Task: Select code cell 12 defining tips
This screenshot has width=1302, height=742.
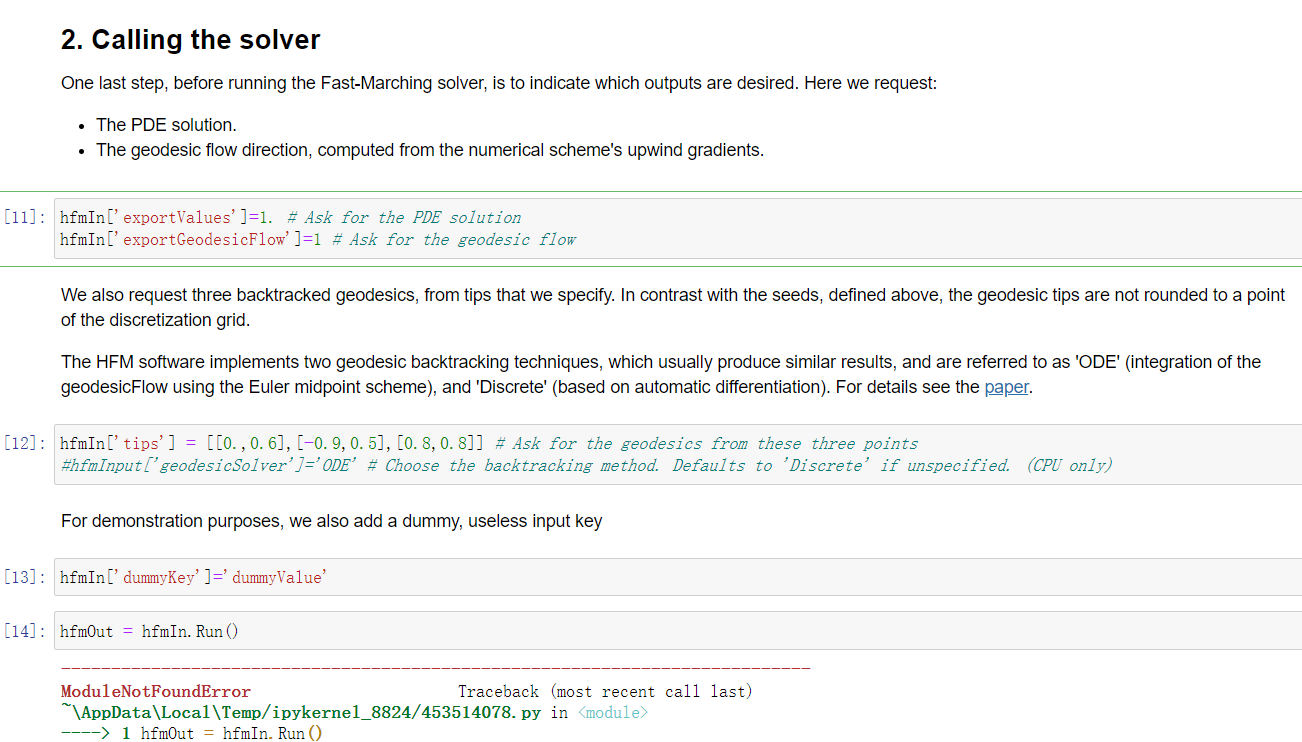Action: click(678, 455)
